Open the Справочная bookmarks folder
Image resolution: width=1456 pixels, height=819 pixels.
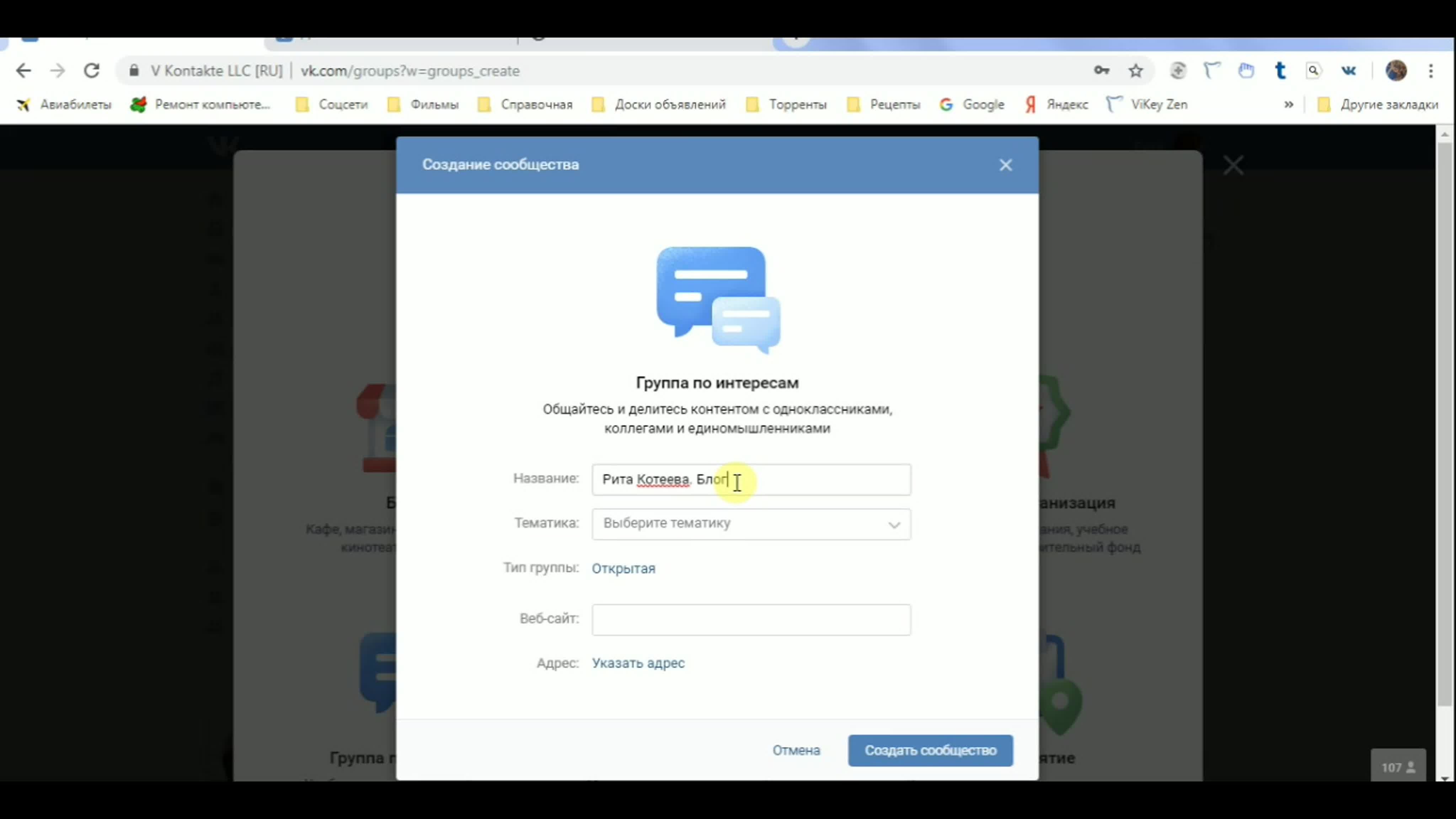525,105
